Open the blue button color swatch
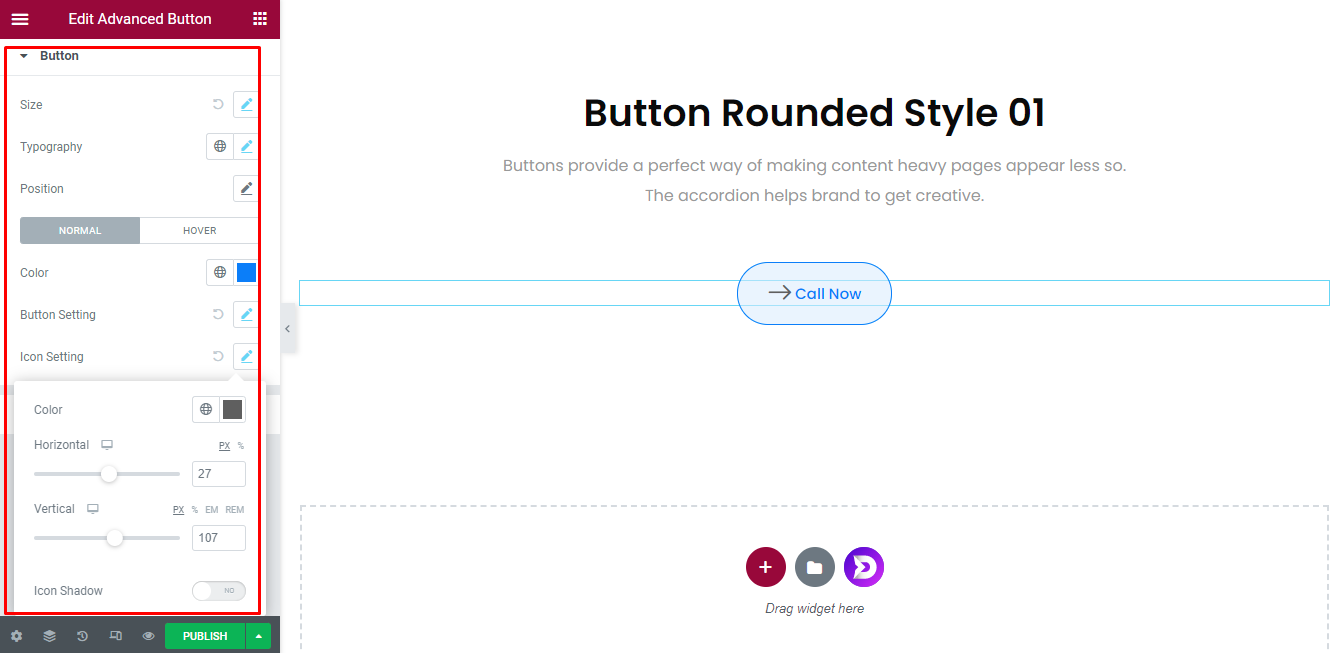This screenshot has height=653, width=1341. [246, 272]
